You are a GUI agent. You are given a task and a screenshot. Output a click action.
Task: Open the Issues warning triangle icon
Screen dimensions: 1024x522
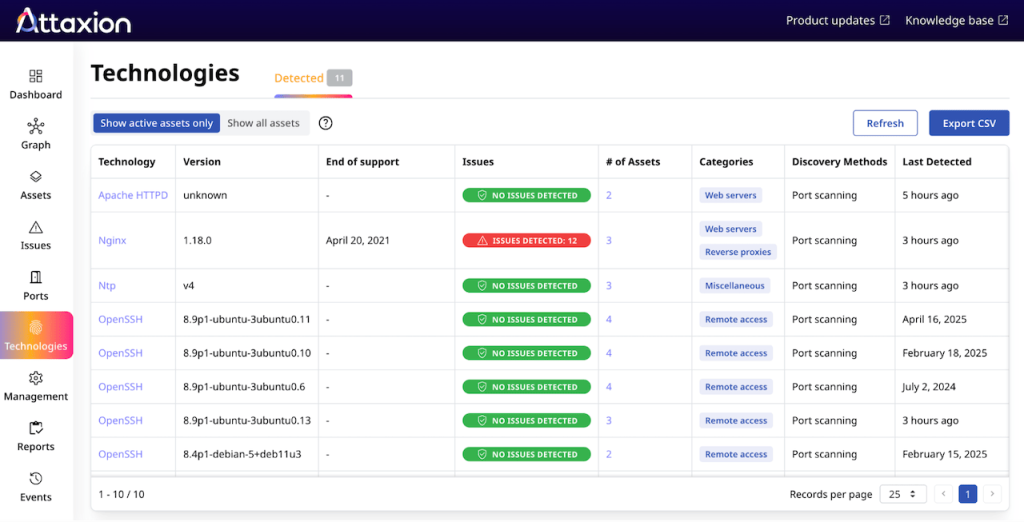point(35,227)
